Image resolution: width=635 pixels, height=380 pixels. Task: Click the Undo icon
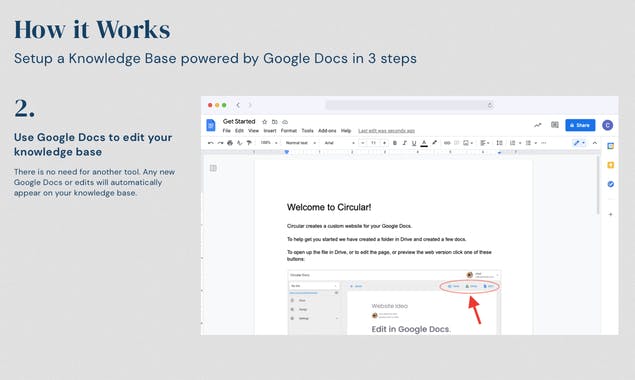click(211, 143)
